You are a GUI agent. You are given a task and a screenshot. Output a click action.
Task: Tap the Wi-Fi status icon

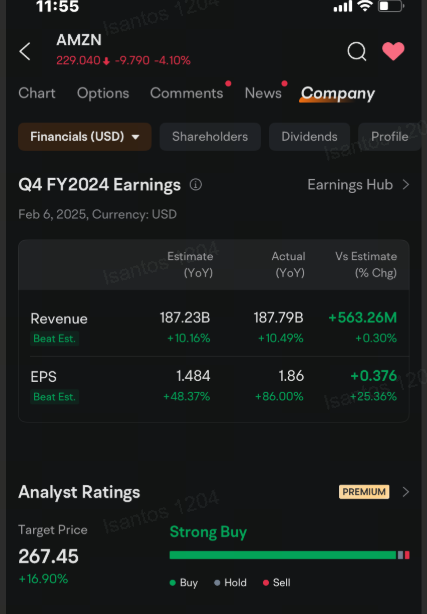pos(365,6)
